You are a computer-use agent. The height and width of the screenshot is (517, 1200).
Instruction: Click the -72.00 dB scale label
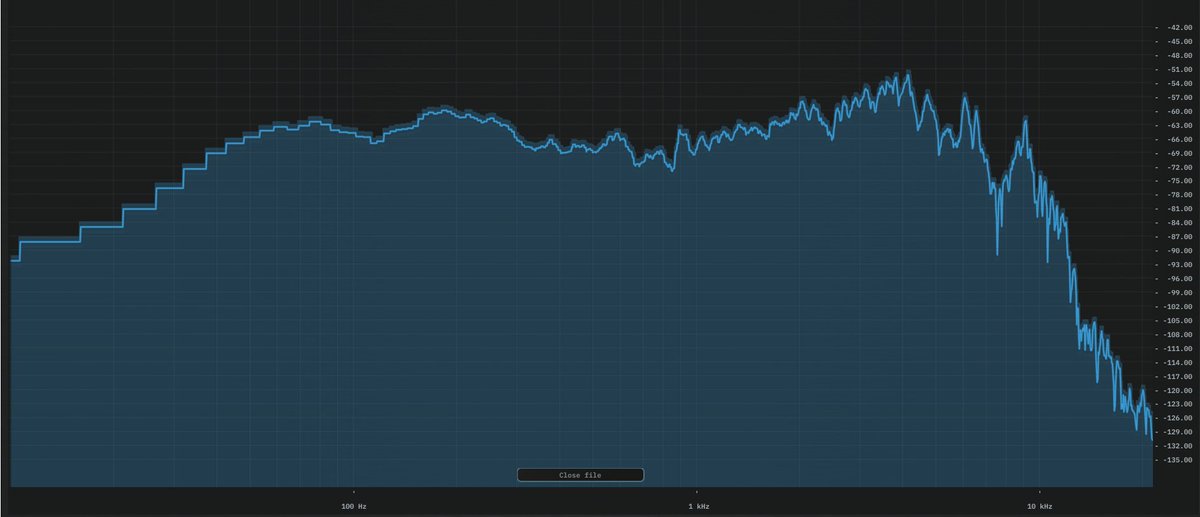[1178, 167]
